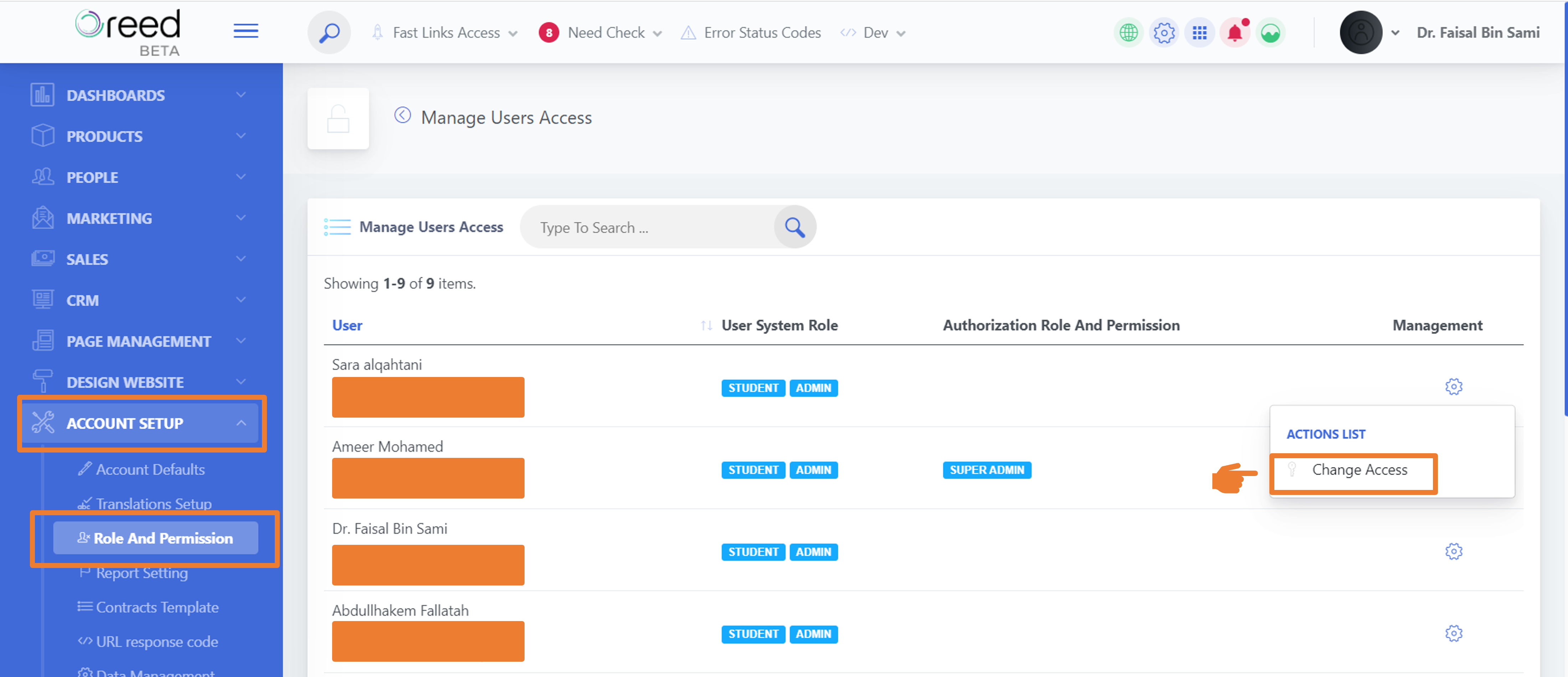Click Abdullhakem Fallatah's STUDENT badge
This screenshot has width=1568, height=677.
click(x=753, y=634)
